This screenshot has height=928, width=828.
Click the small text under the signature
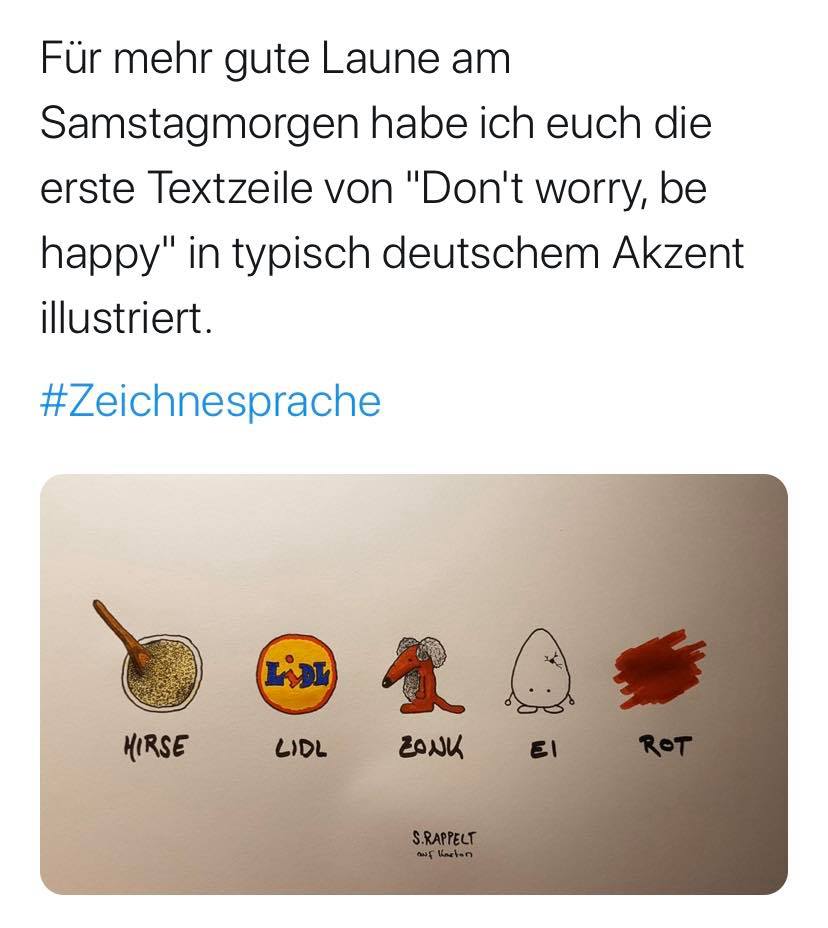443,854
